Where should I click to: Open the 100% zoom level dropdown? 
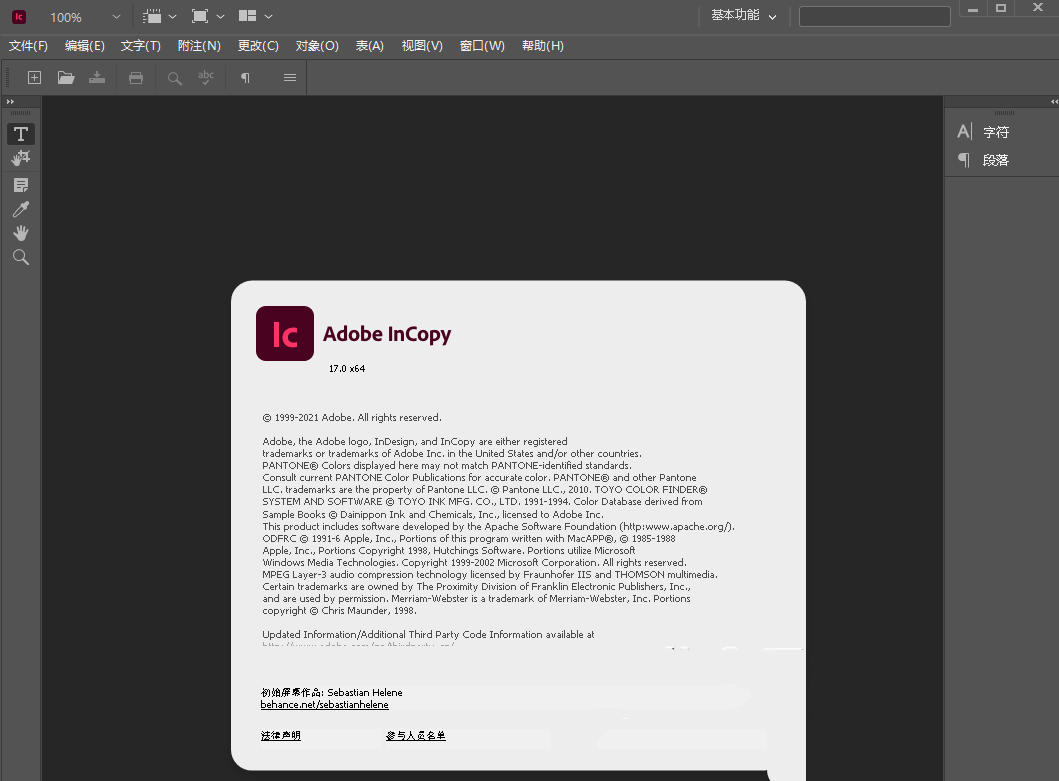[x=115, y=17]
